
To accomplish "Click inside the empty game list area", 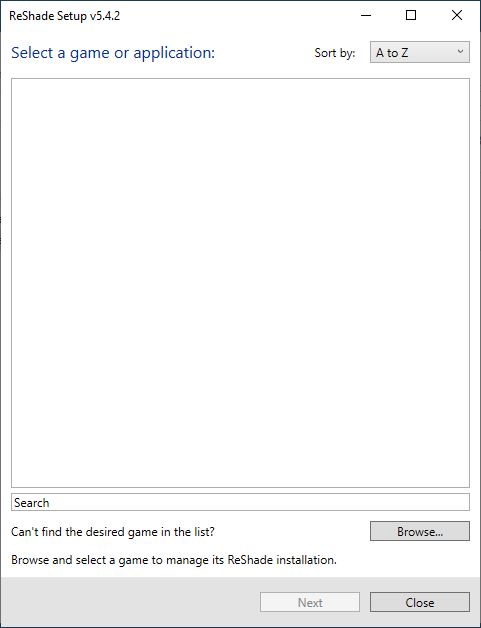I will coord(240,283).
